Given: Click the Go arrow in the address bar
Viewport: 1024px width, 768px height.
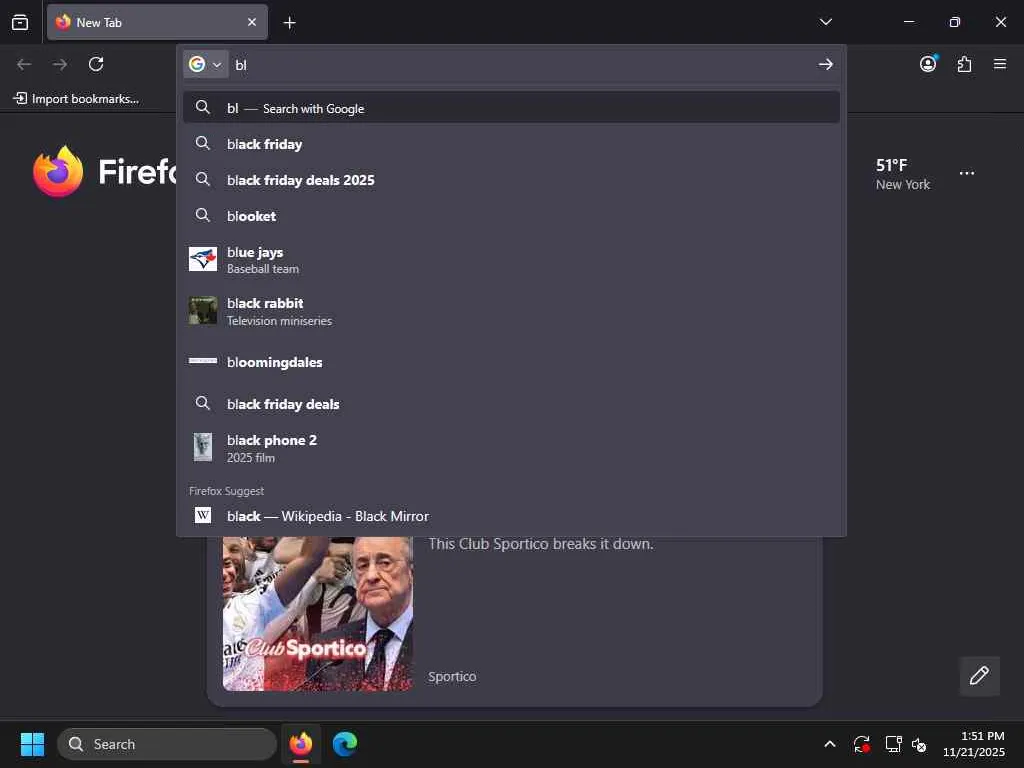Looking at the screenshot, I should tap(825, 64).
